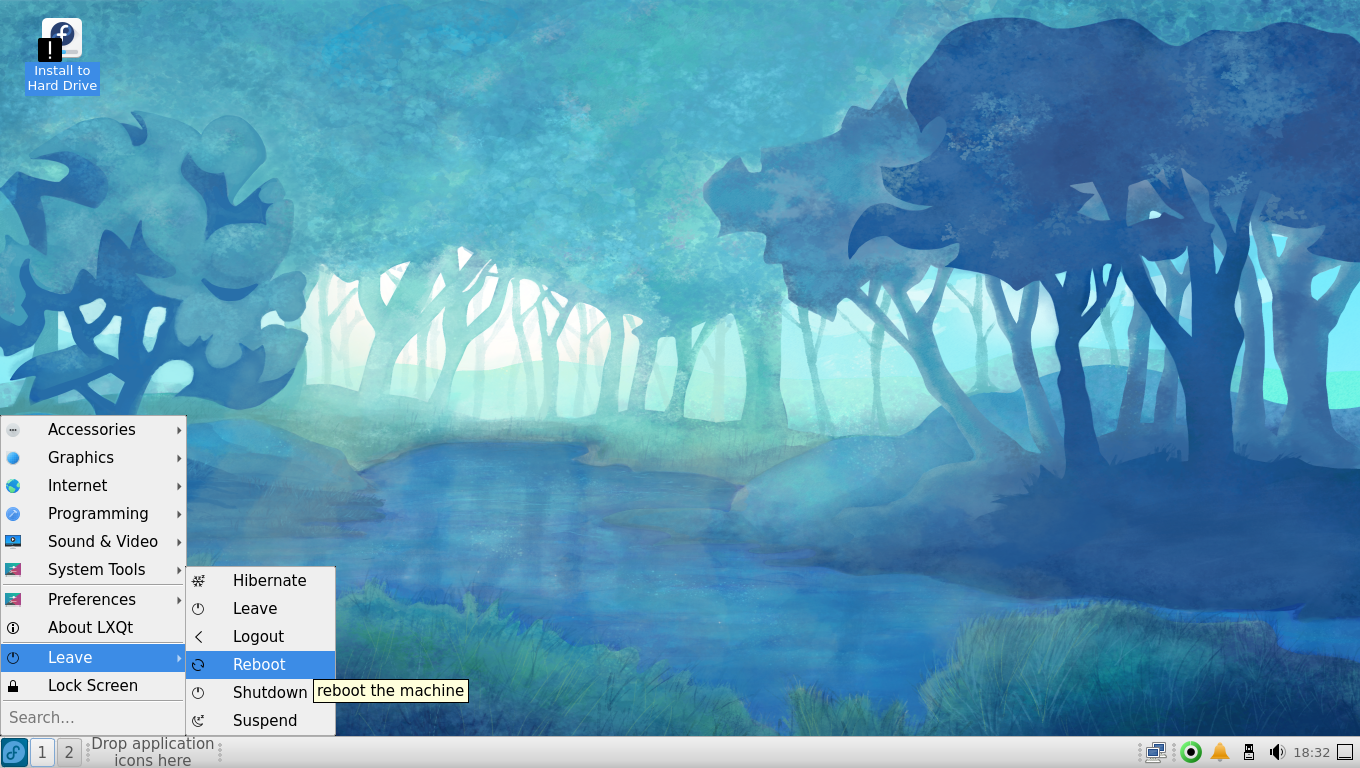Screen dimensions: 1360x768
Task: Click the Sound & Video category icon
Action: [13, 541]
